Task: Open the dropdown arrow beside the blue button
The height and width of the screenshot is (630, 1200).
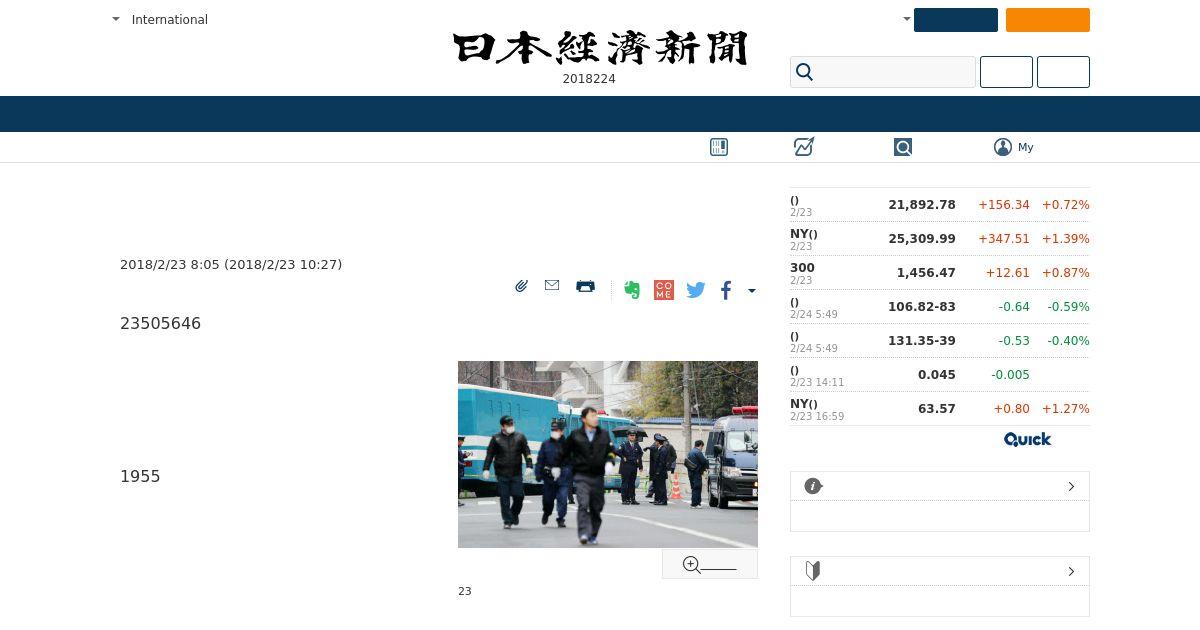Action: 906,19
